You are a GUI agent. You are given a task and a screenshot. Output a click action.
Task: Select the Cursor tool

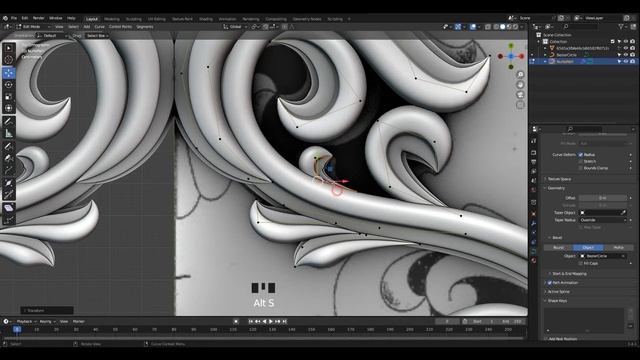click(9, 60)
